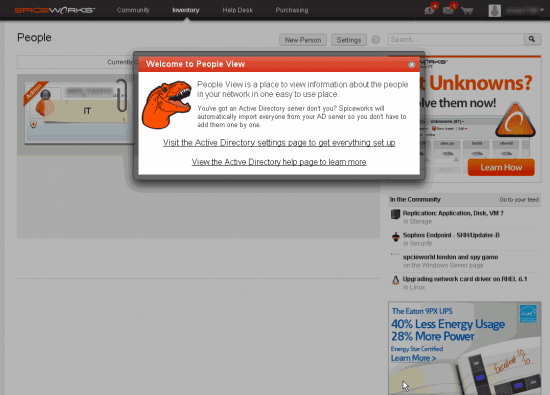Open the notifications alert icon
Viewport: 550px width, 395px height.
pos(430,9)
